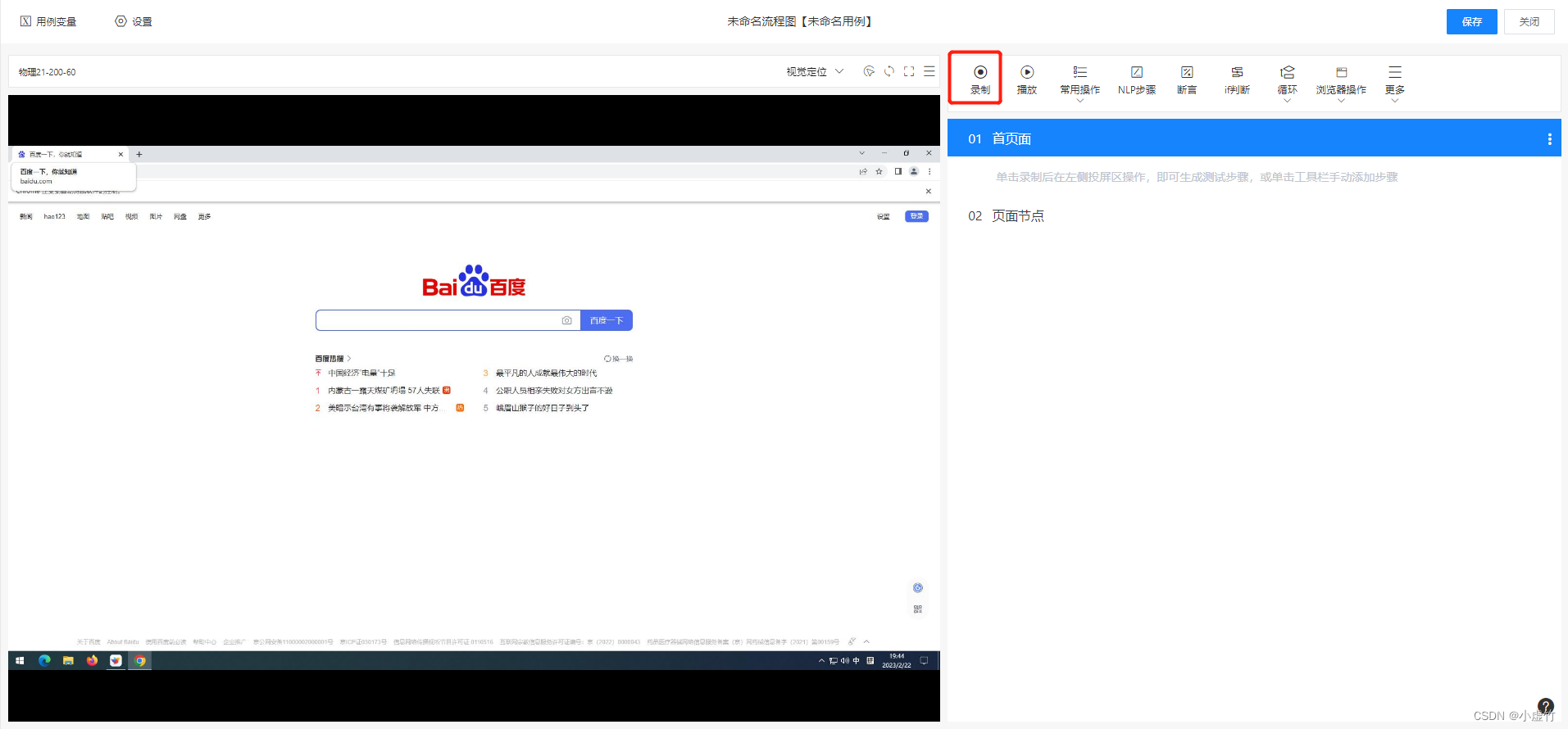Image resolution: width=1568 pixels, height=729 pixels.
Task: Click the new tab plus icon in Chrome
Action: point(139,154)
